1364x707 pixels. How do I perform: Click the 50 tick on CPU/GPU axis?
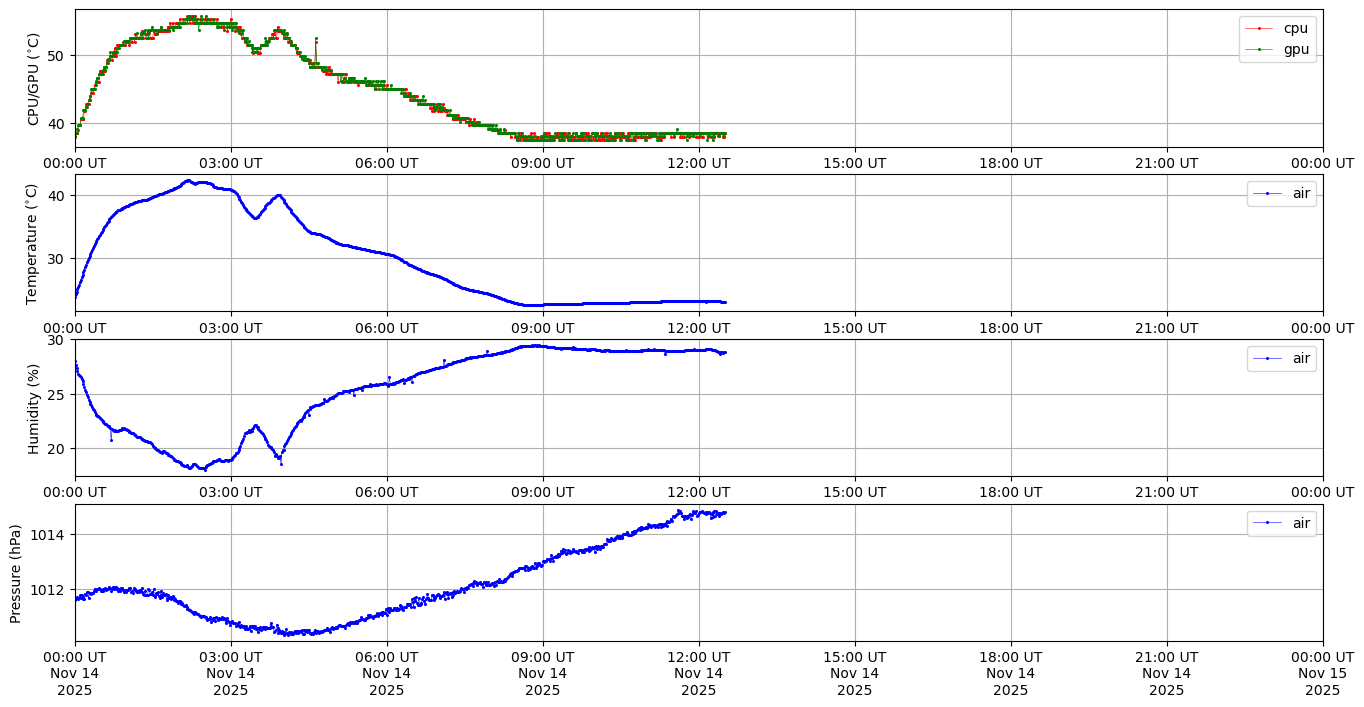click(x=57, y=56)
